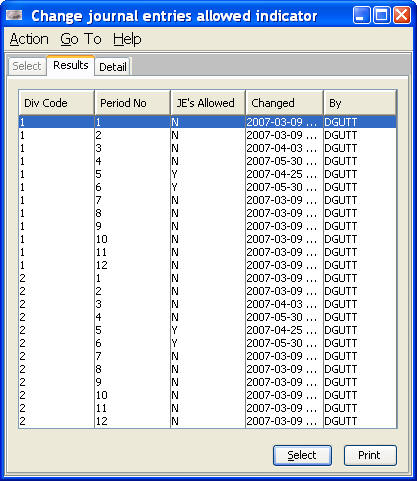Screen dimensions: 417x481
Task: Click the Changed column header
Action: pyautogui.click(x=284, y=103)
